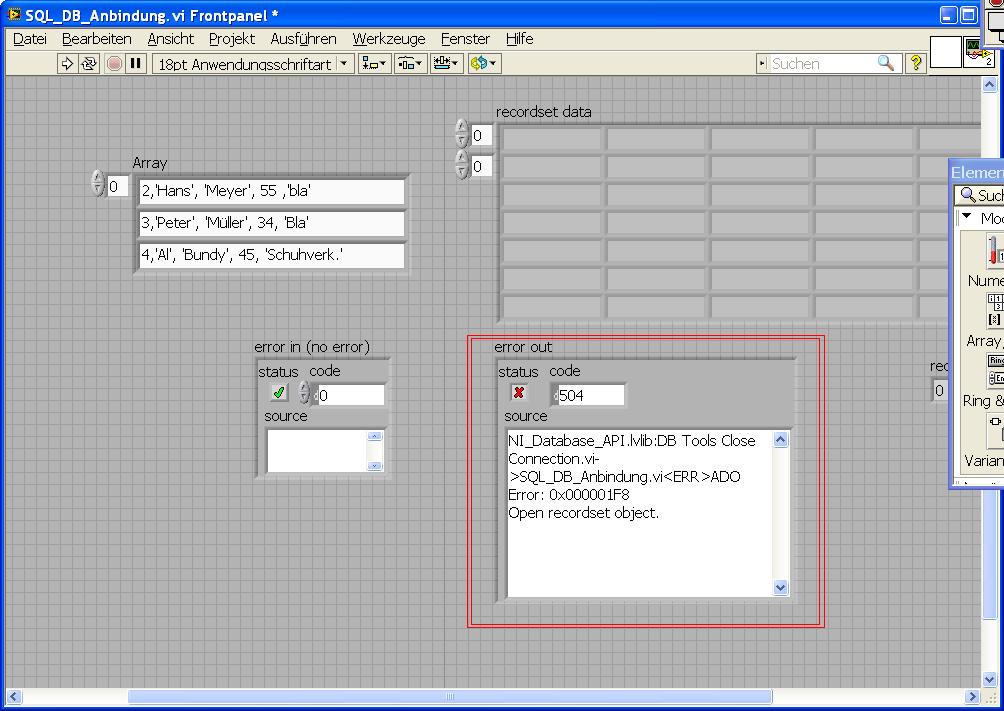Show the context help question mark
Screen dimensions: 1004x711
[x=916, y=63]
